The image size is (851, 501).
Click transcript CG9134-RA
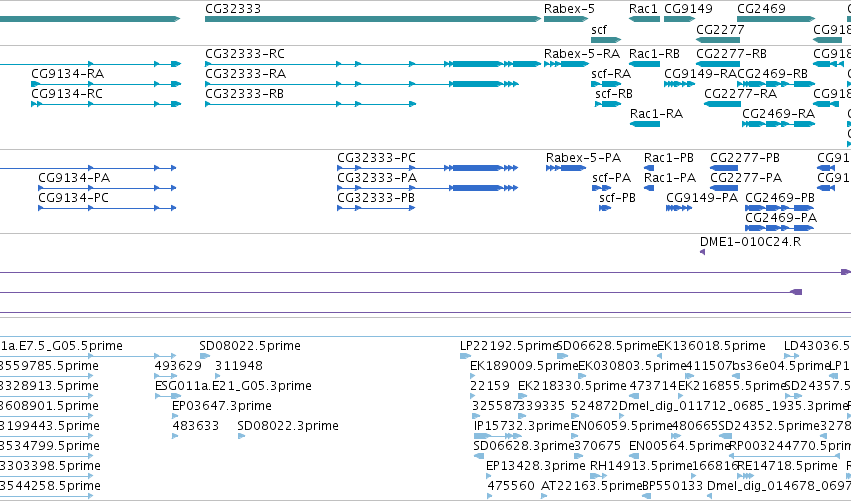point(106,84)
